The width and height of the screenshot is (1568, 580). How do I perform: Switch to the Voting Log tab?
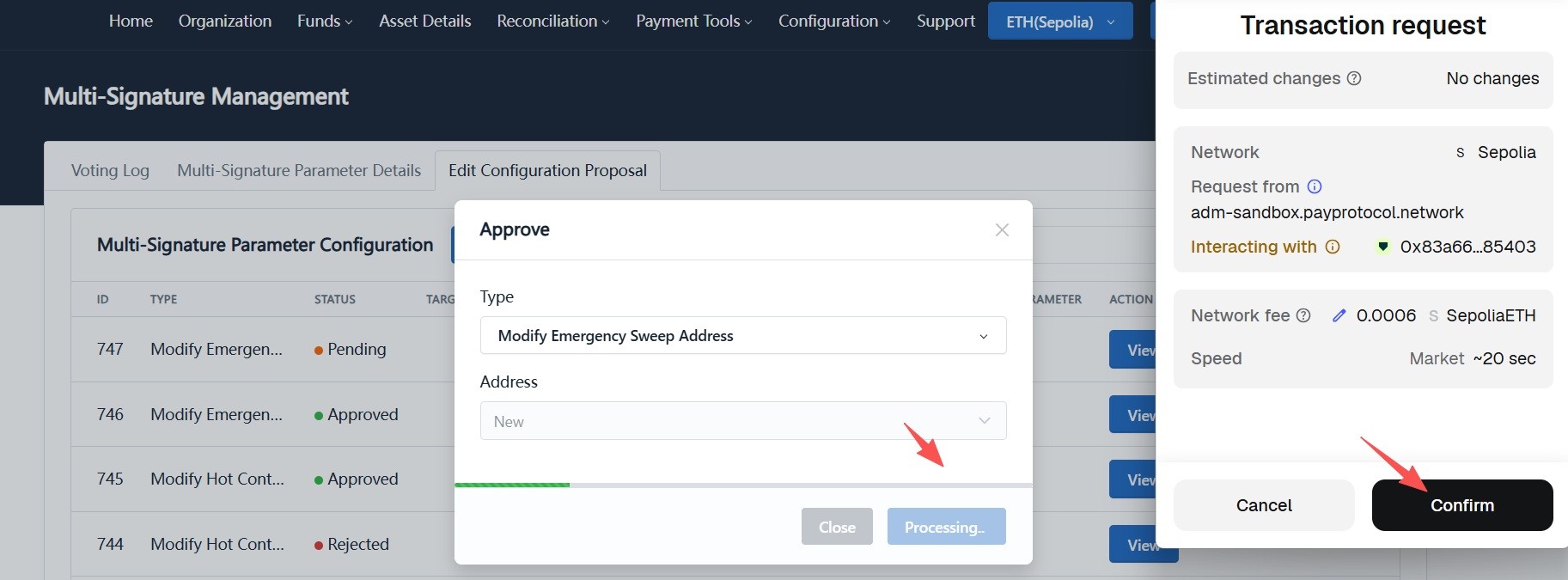(110, 170)
